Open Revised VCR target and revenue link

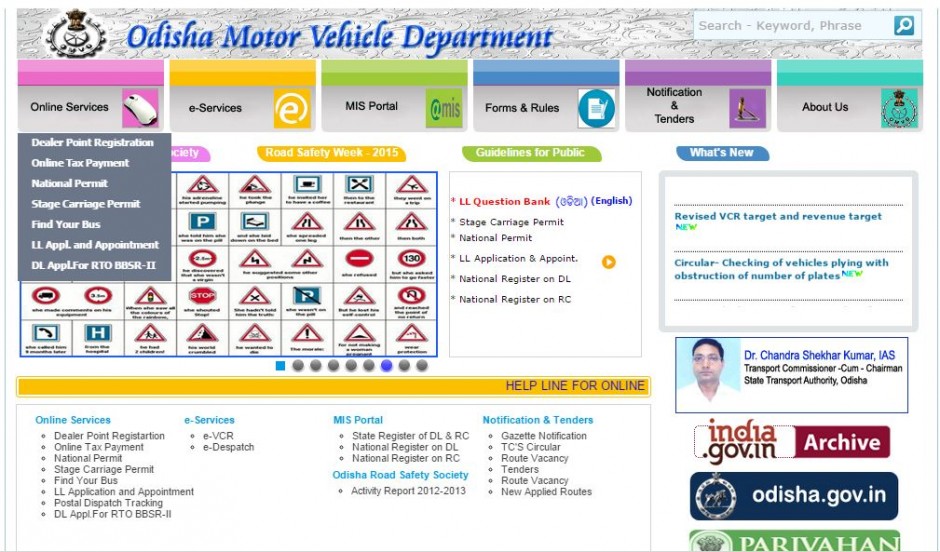(x=778, y=216)
